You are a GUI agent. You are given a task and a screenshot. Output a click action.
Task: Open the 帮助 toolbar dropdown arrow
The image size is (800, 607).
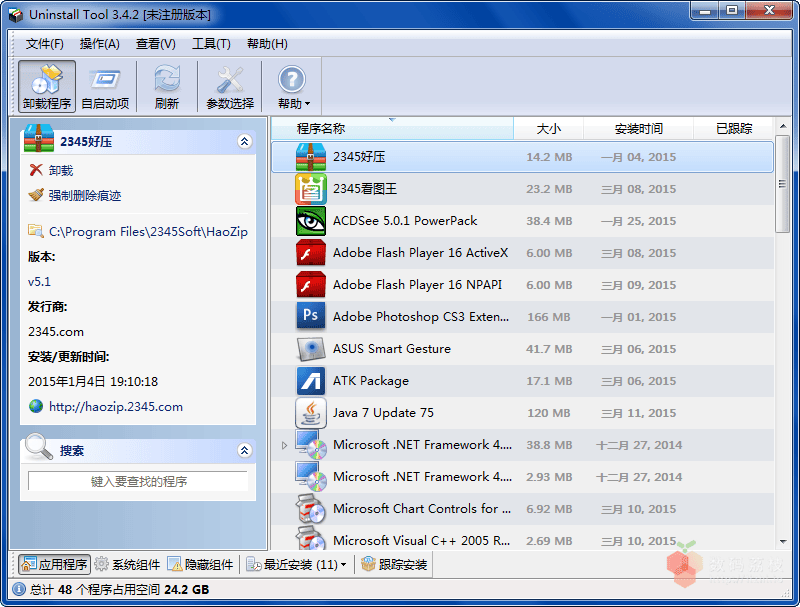coord(307,104)
